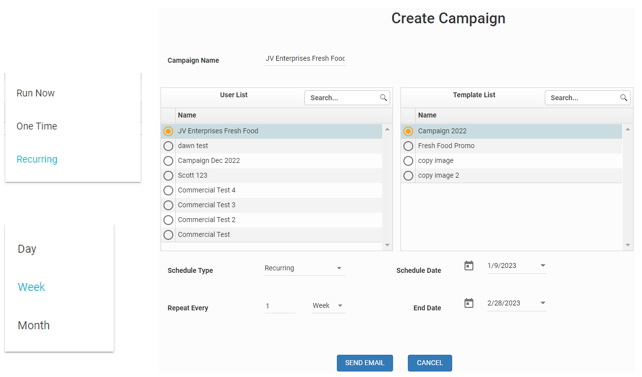Choose Recurring from schedule type options

[37, 159]
